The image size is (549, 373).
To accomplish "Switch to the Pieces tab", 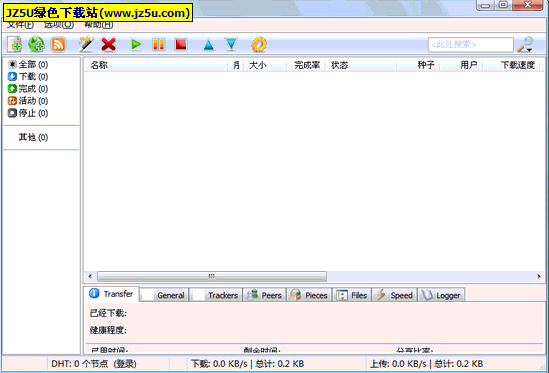I will tap(309, 295).
